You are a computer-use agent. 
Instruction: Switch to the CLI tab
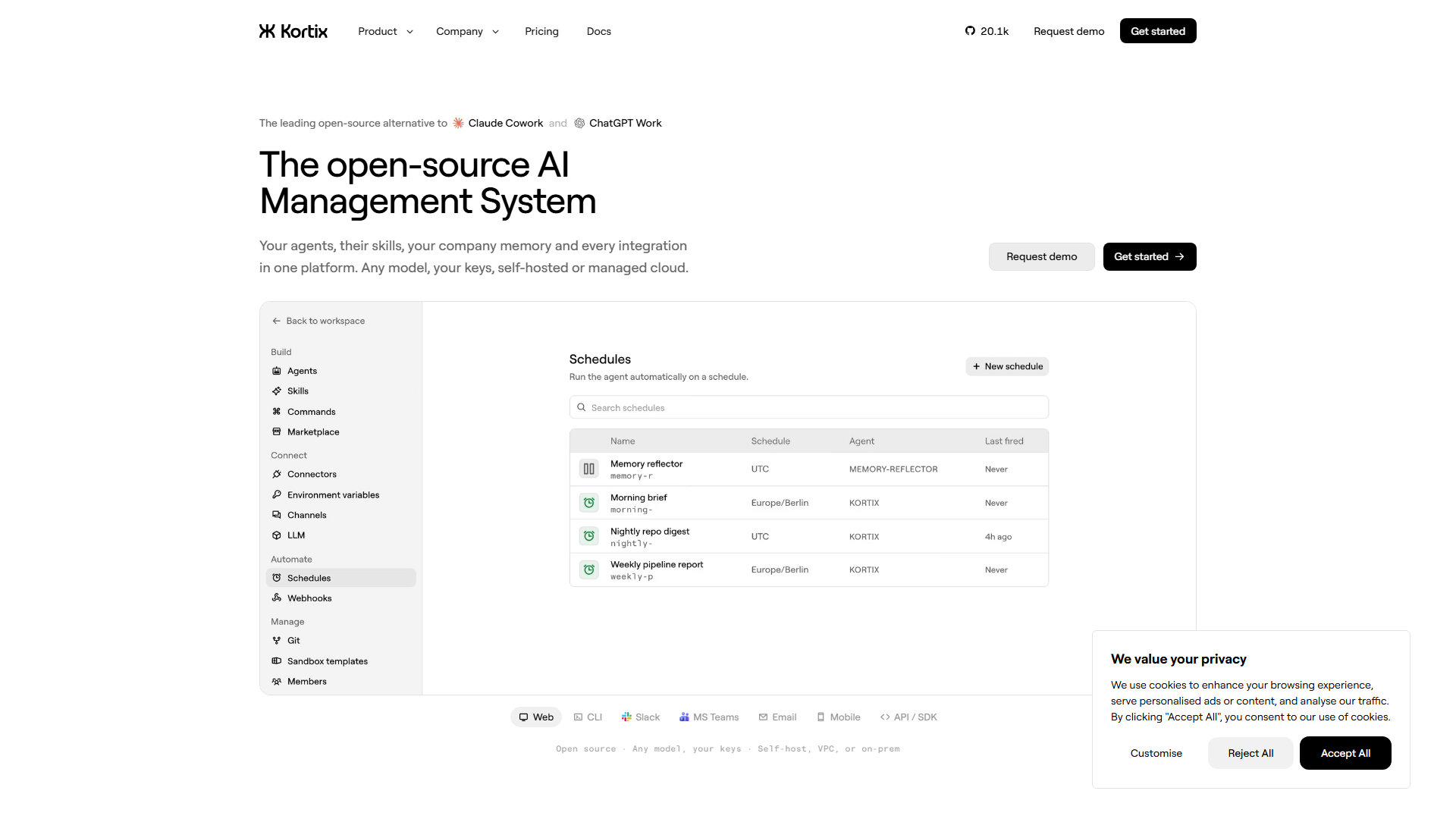pos(588,717)
